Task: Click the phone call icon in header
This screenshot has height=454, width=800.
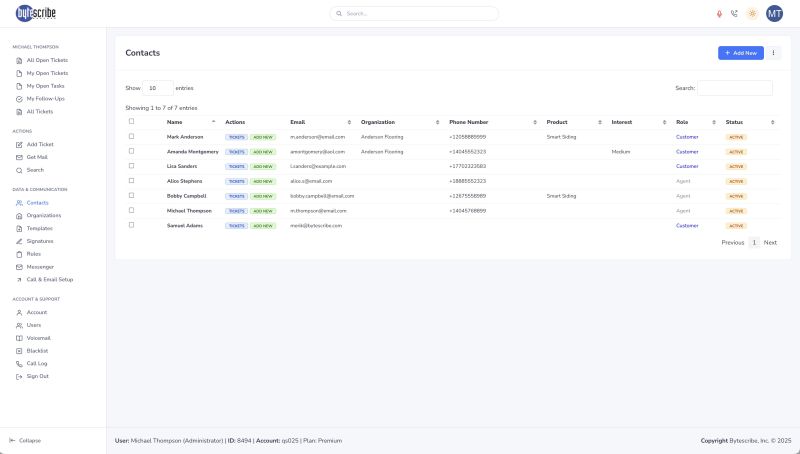Action: pos(734,13)
